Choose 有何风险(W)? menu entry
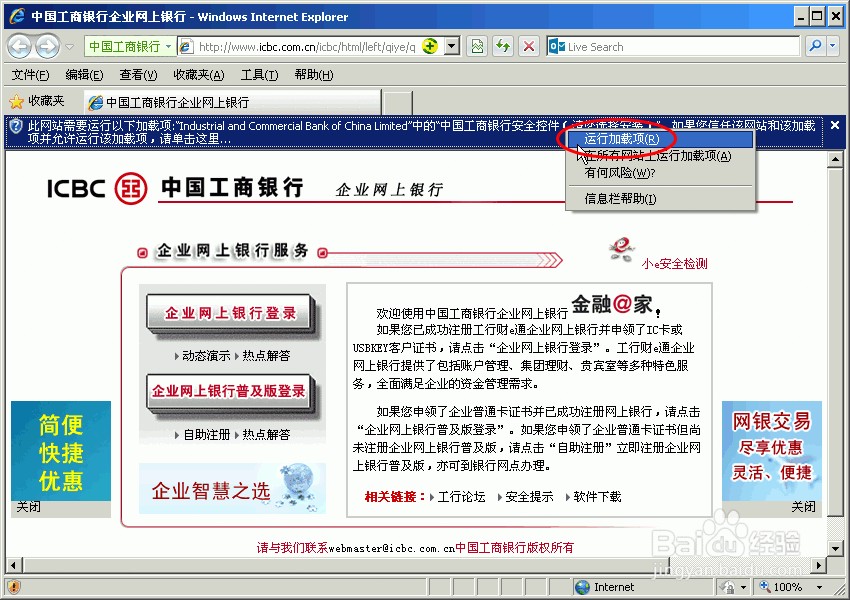This screenshot has height=600, width=850. point(660,173)
